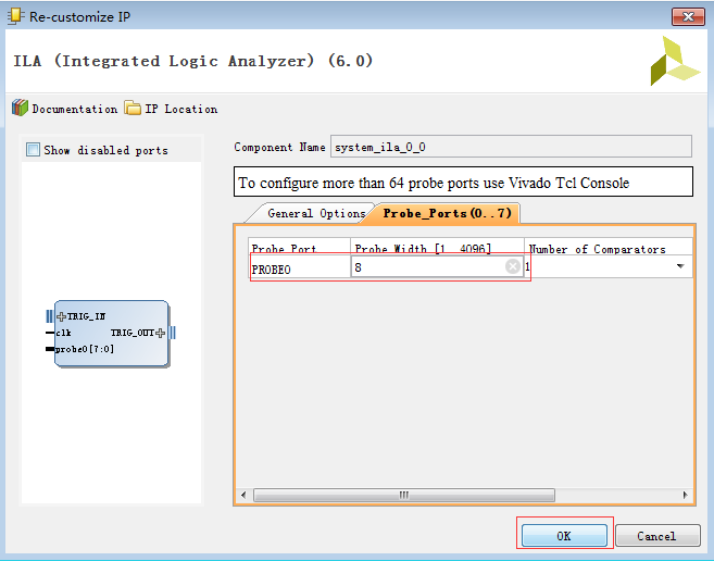Image resolution: width=715 pixels, height=561 pixels.
Task: Select the Probe_Ports(0..7) tab
Action: [447, 213]
